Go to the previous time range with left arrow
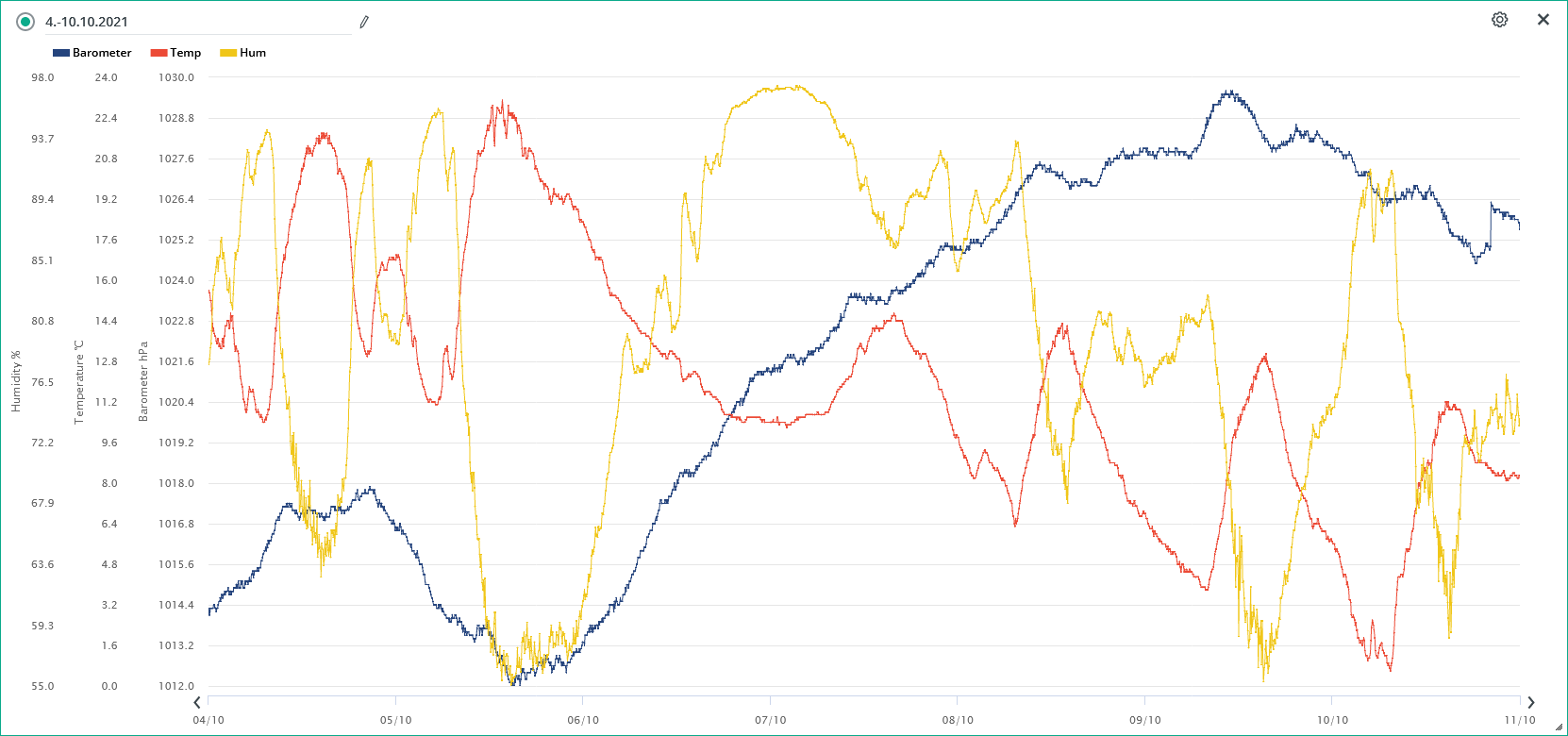 [x=197, y=702]
